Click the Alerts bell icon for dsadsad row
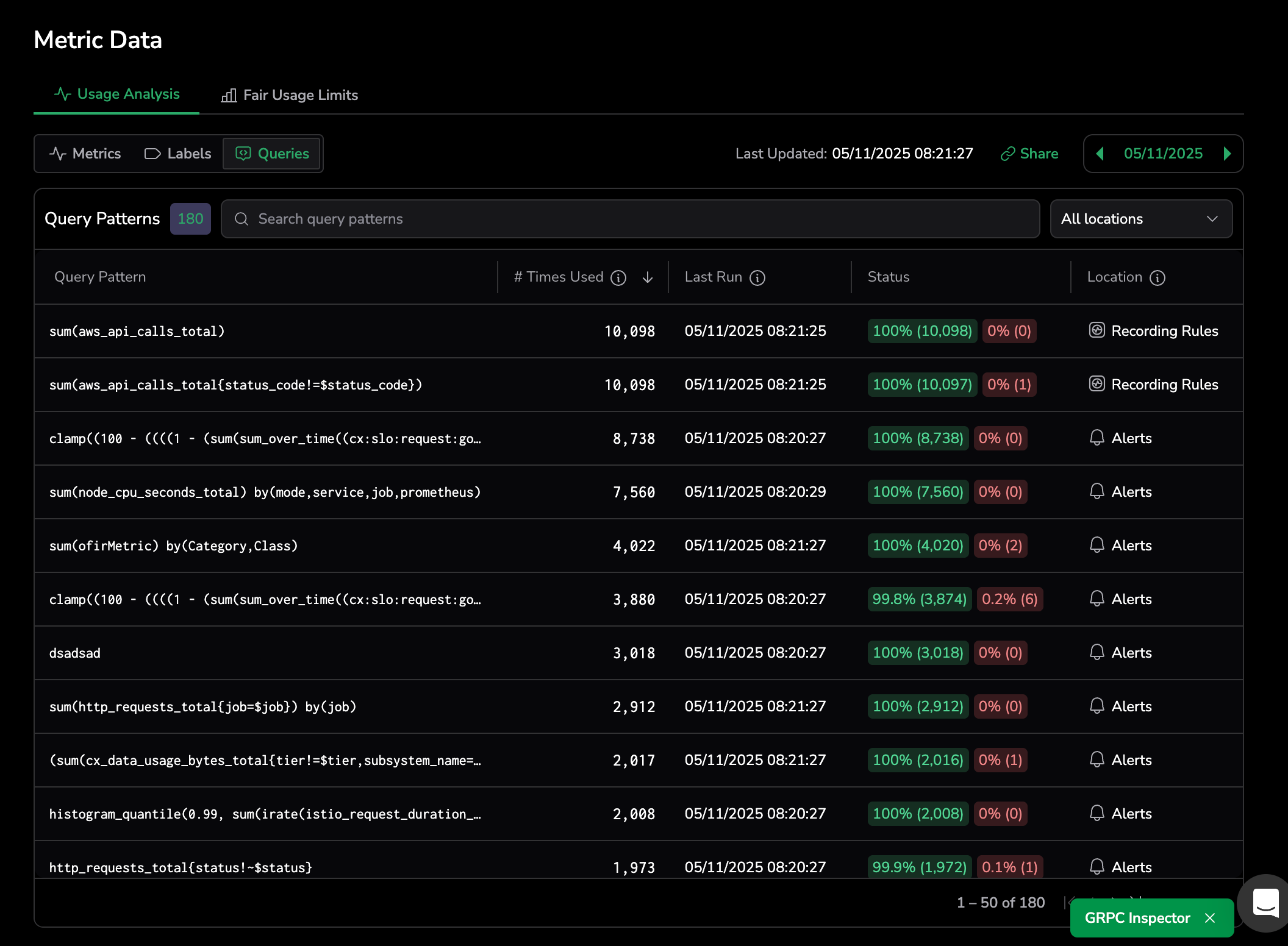The height and width of the screenshot is (946, 1288). click(x=1097, y=652)
